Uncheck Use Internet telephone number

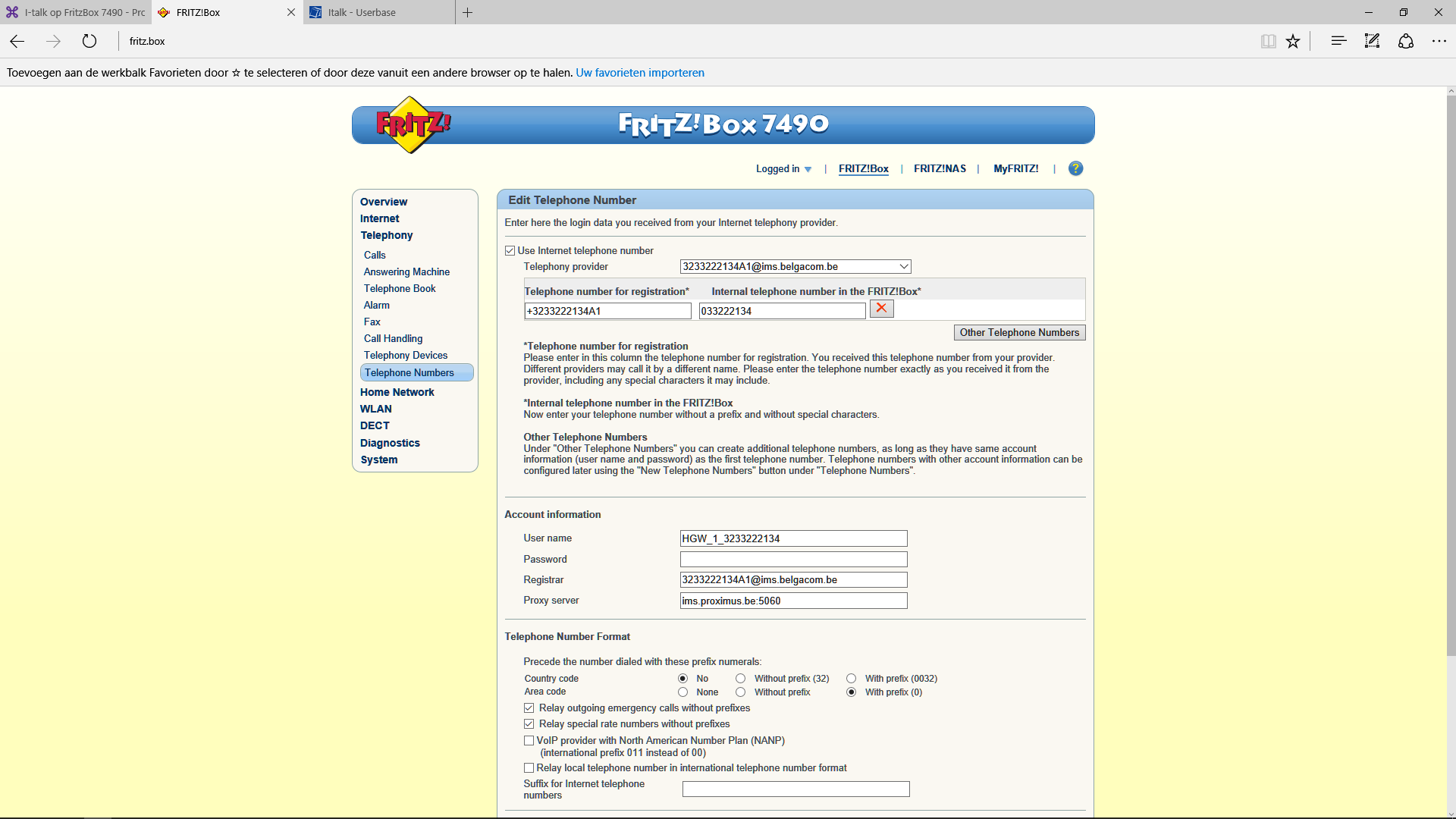click(x=510, y=251)
